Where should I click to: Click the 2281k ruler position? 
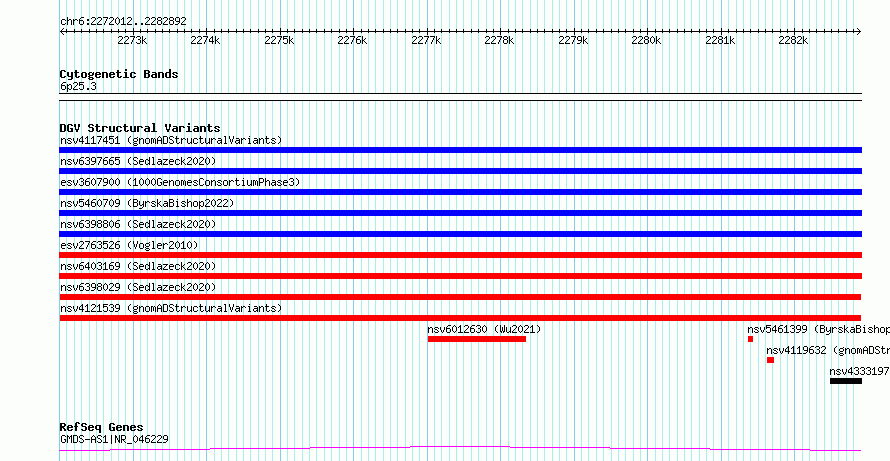[720, 41]
